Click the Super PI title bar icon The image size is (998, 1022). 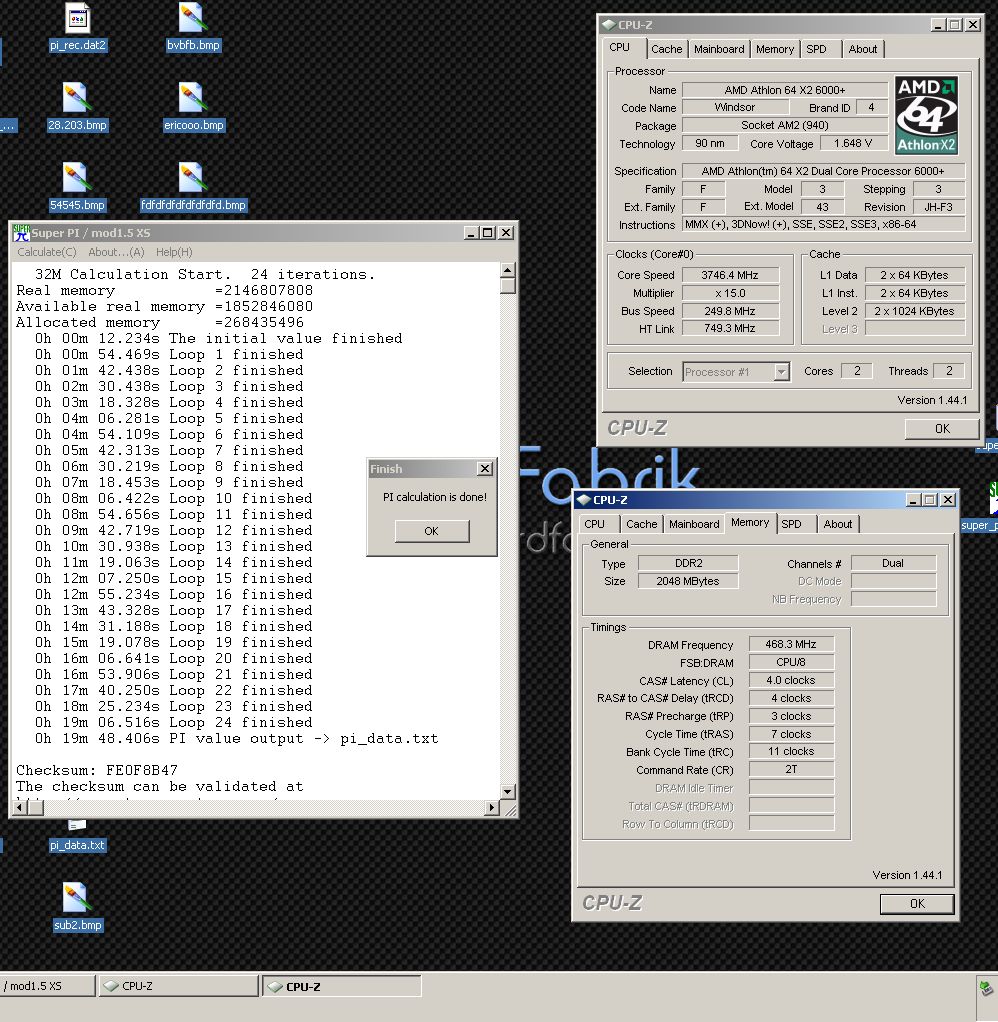(22, 233)
